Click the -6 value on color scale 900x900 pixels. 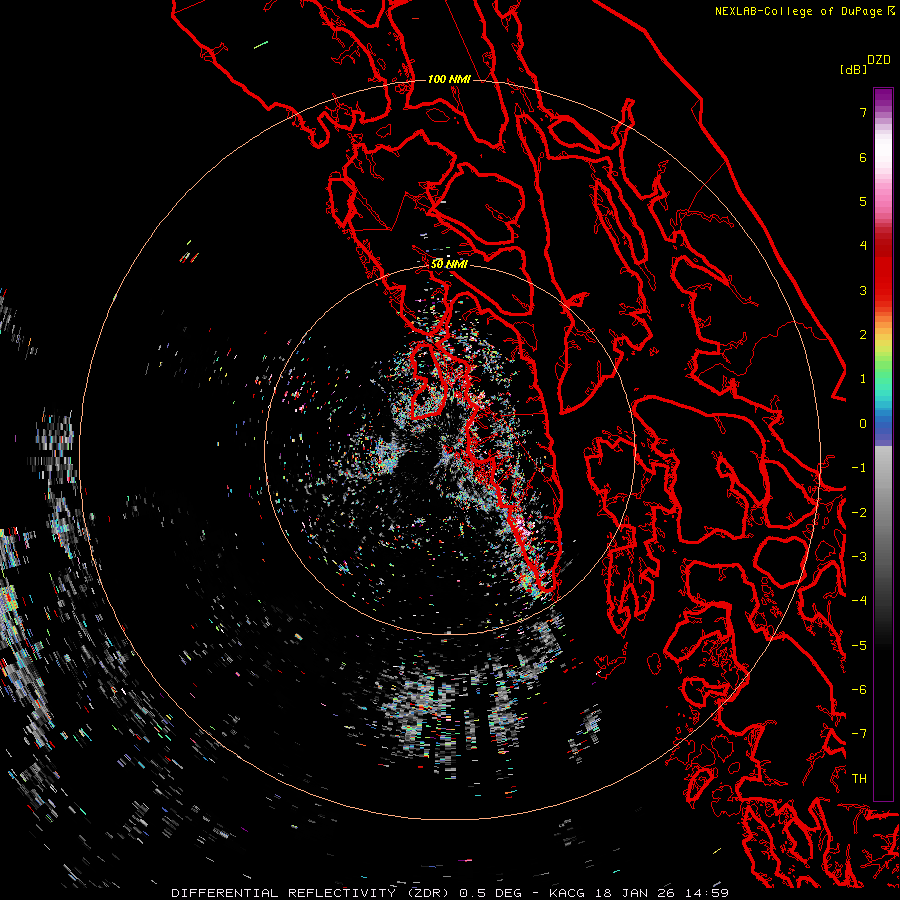pyautogui.click(x=859, y=690)
